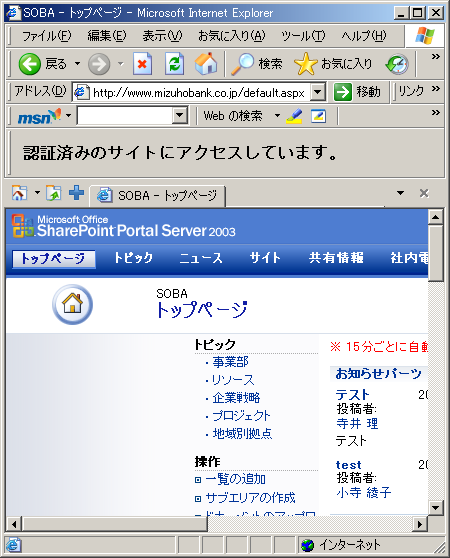Image resolution: width=450 pixels, height=558 pixels.
Task: Open the 事業部 topic link
Action: [x=231, y=362]
